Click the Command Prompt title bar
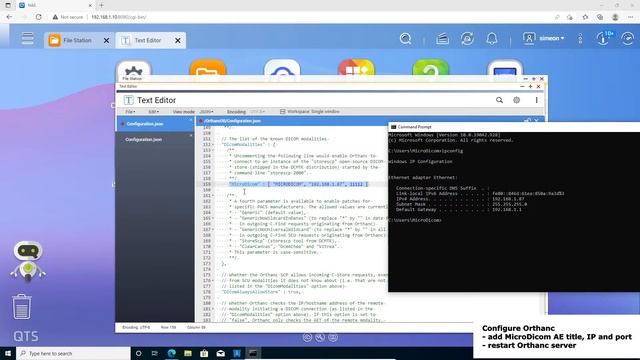640x360 pixels. click(x=514, y=127)
